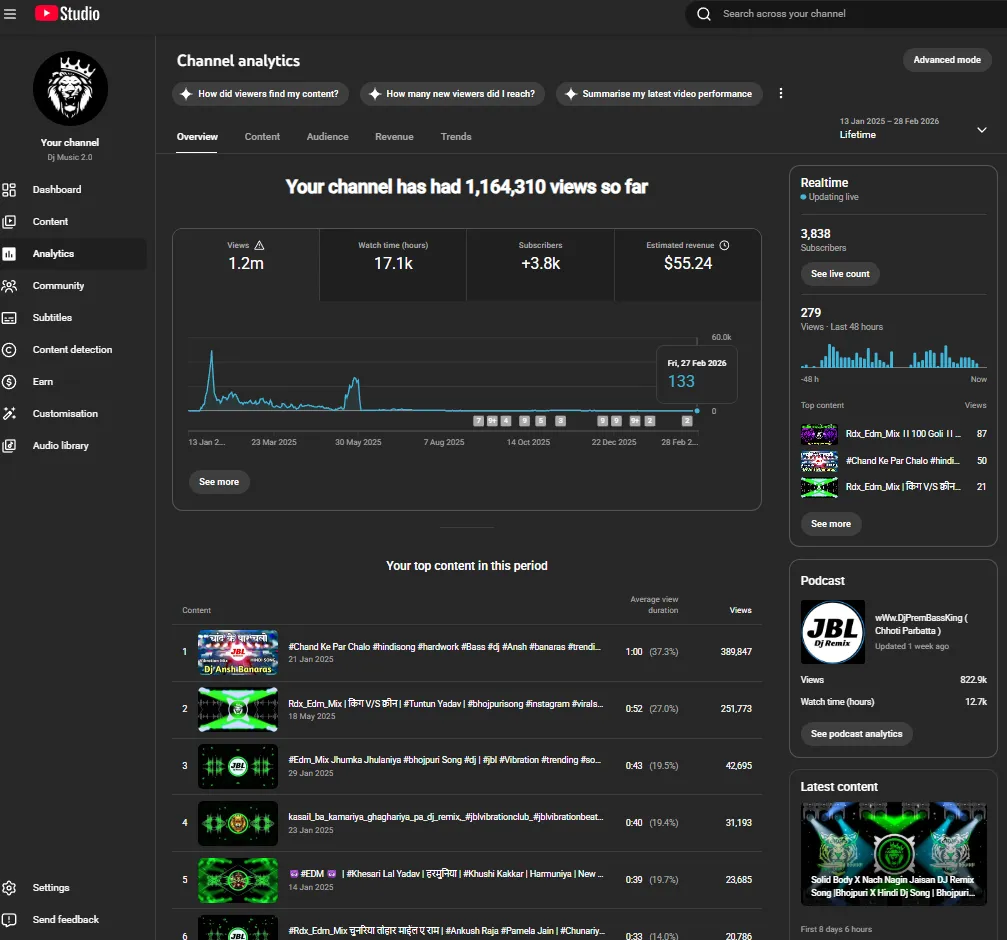Click See more under views chart
Image resolution: width=1007 pixels, height=940 pixels.
click(x=219, y=482)
